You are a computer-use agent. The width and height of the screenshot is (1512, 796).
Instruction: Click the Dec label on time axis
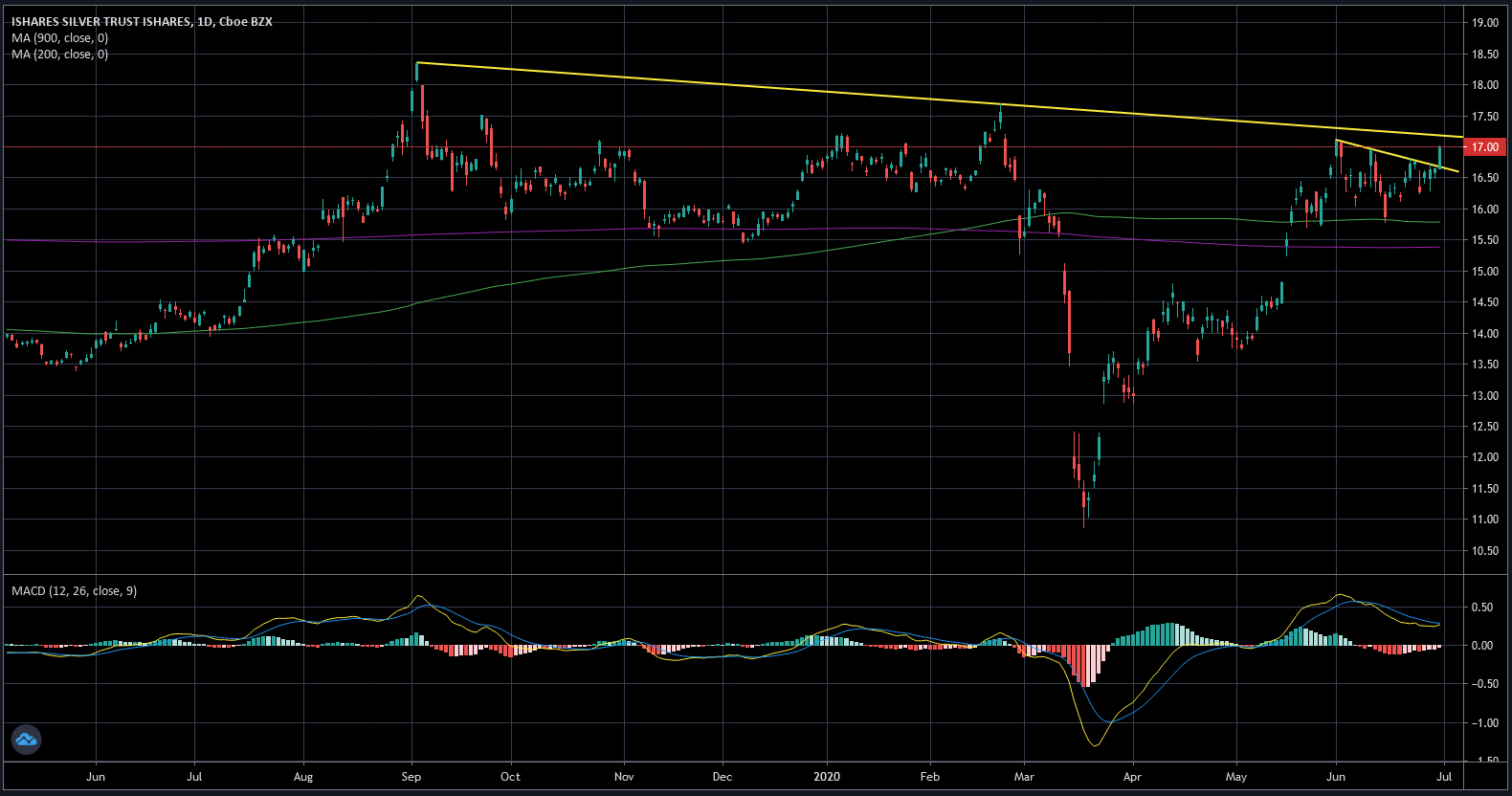pyautogui.click(x=723, y=777)
